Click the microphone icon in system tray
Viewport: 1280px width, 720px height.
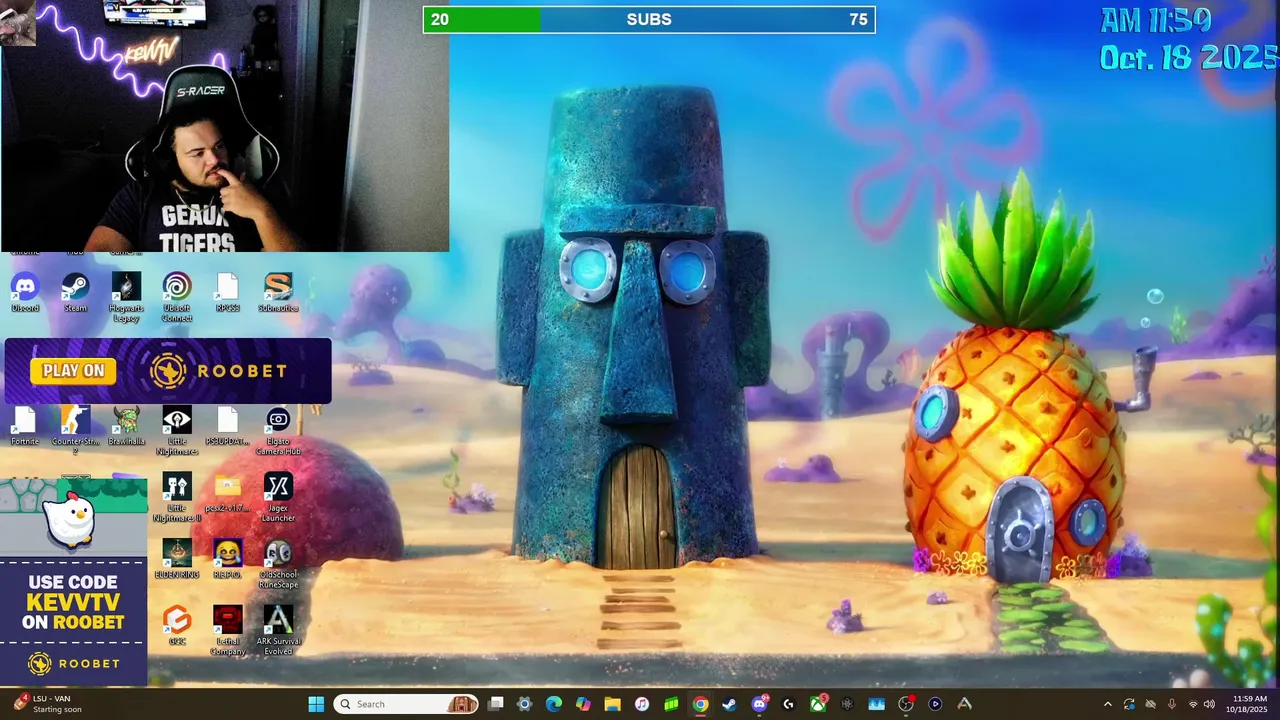click(x=1171, y=704)
